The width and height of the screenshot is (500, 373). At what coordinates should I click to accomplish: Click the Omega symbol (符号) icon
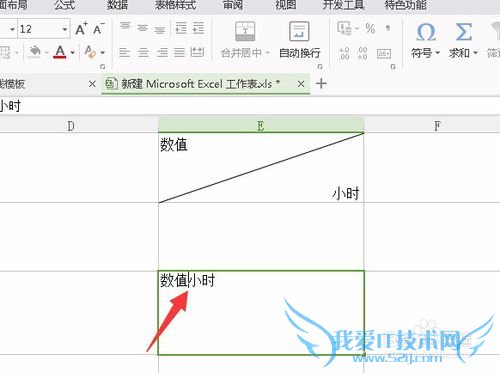pos(426,32)
